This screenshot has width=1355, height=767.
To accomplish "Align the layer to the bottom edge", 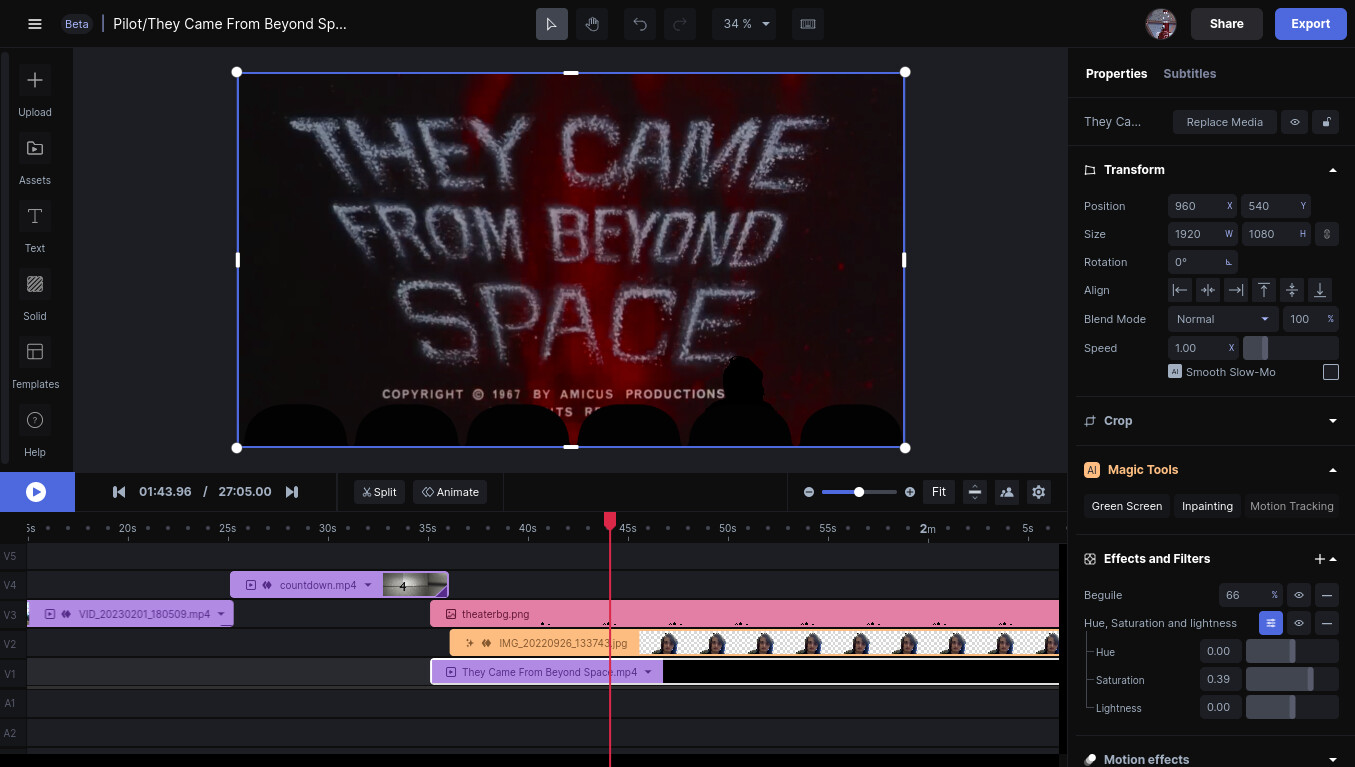I will click(x=1320, y=290).
